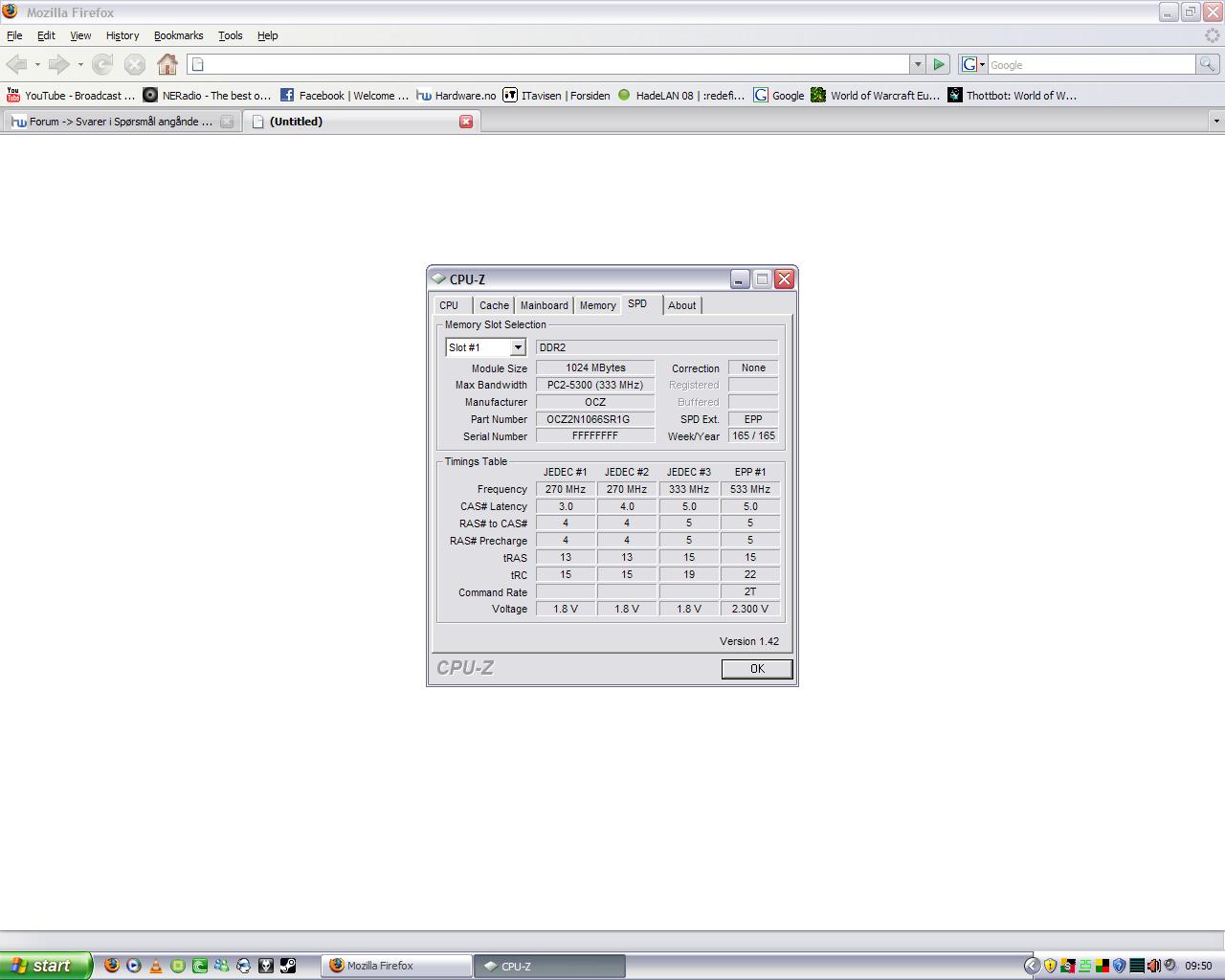Screen dimensions: 1225x980
Task: Open Google bookmark in toolbar
Action: (x=779, y=95)
